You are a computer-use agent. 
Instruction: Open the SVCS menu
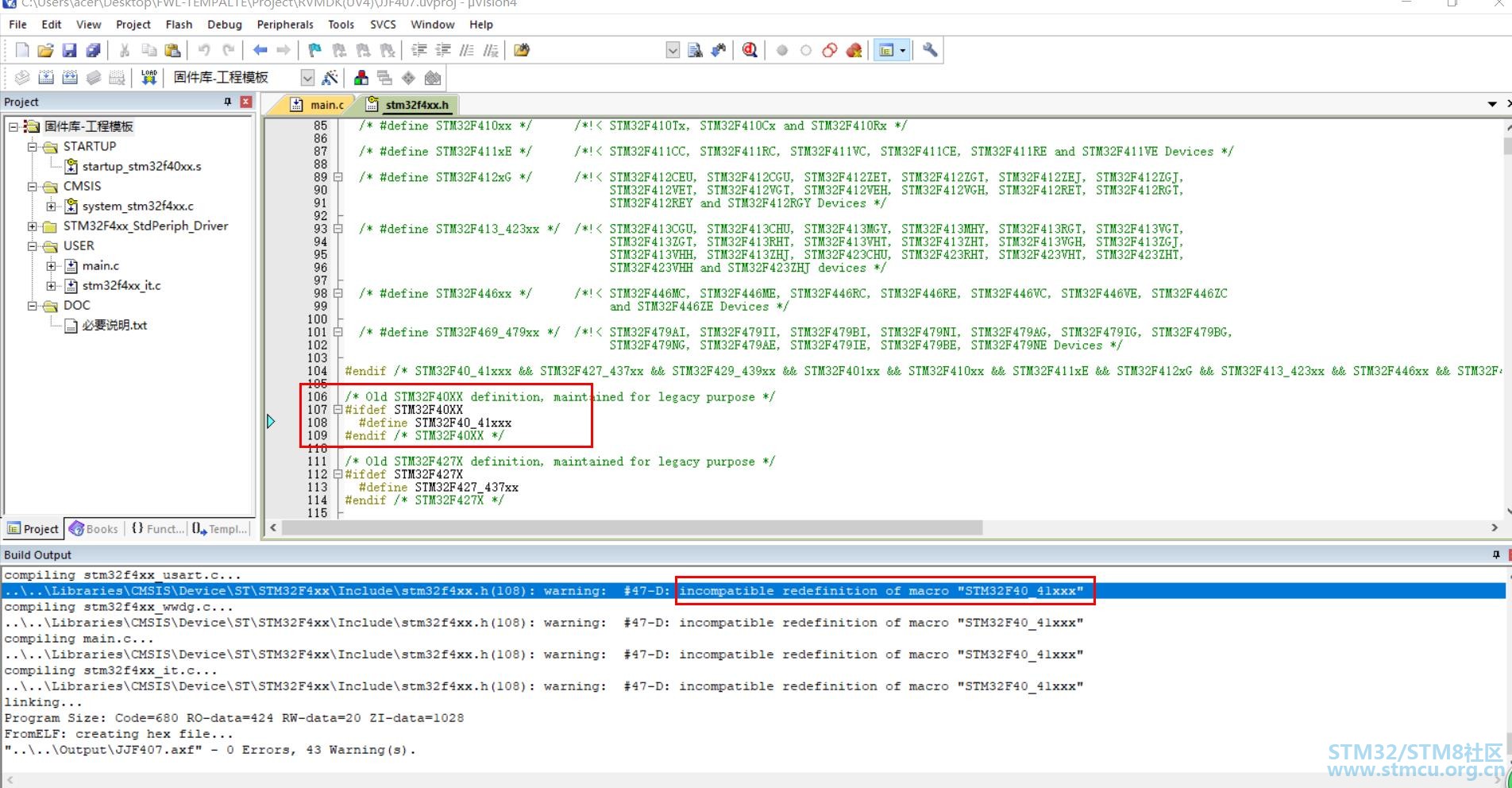tap(383, 25)
